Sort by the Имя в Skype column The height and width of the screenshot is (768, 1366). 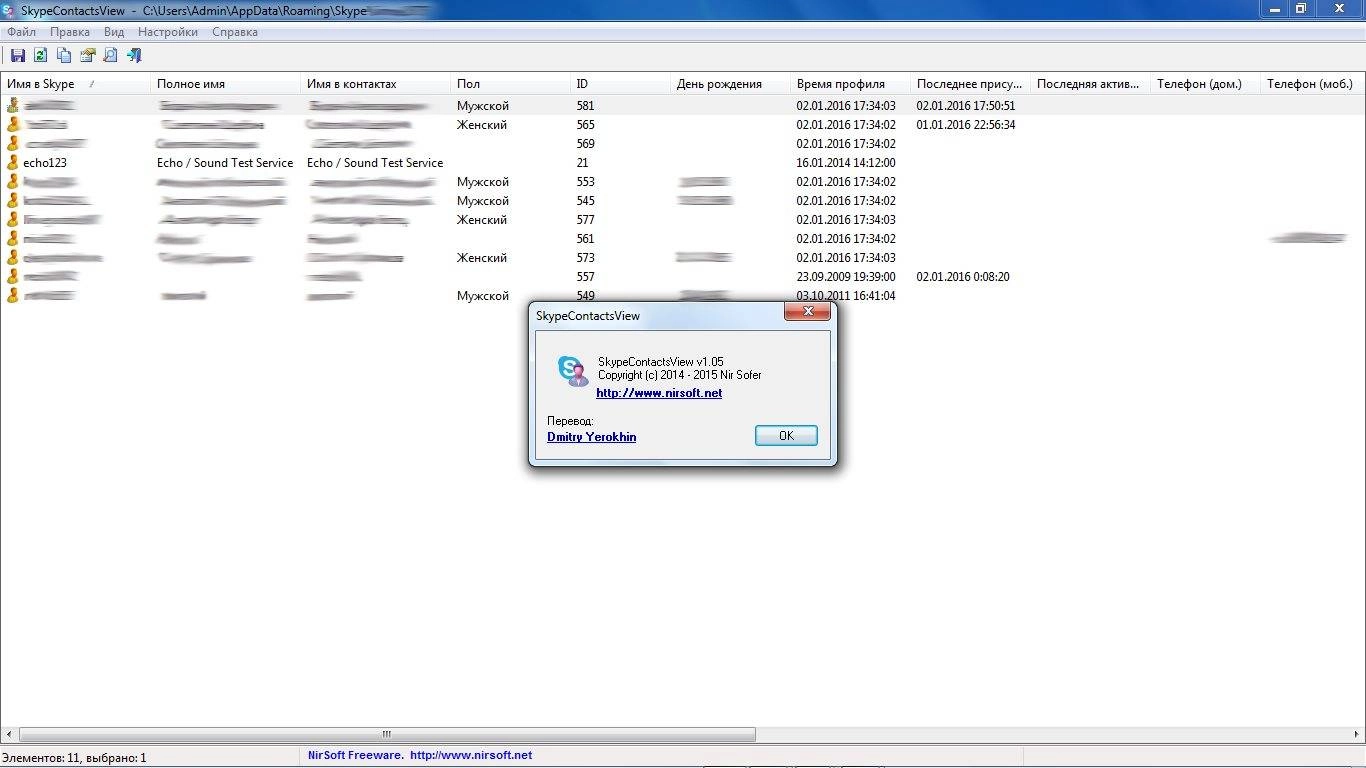pos(75,84)
